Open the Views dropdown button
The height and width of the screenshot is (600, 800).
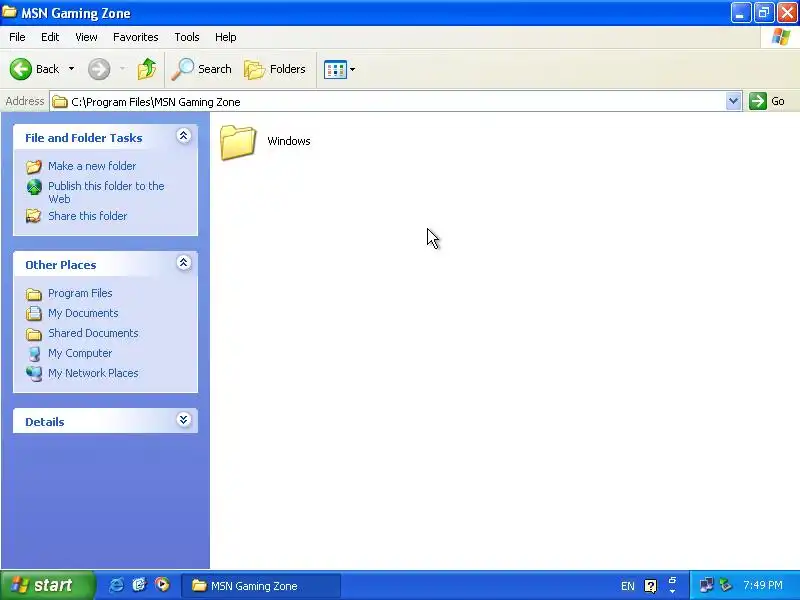pos(340,69)
